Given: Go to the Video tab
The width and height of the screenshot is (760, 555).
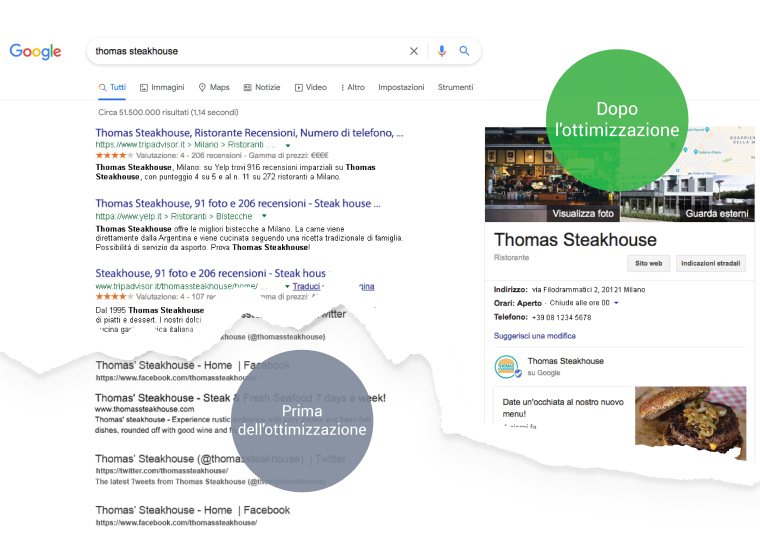Looking at the screenshot, I should pos(311,87).
